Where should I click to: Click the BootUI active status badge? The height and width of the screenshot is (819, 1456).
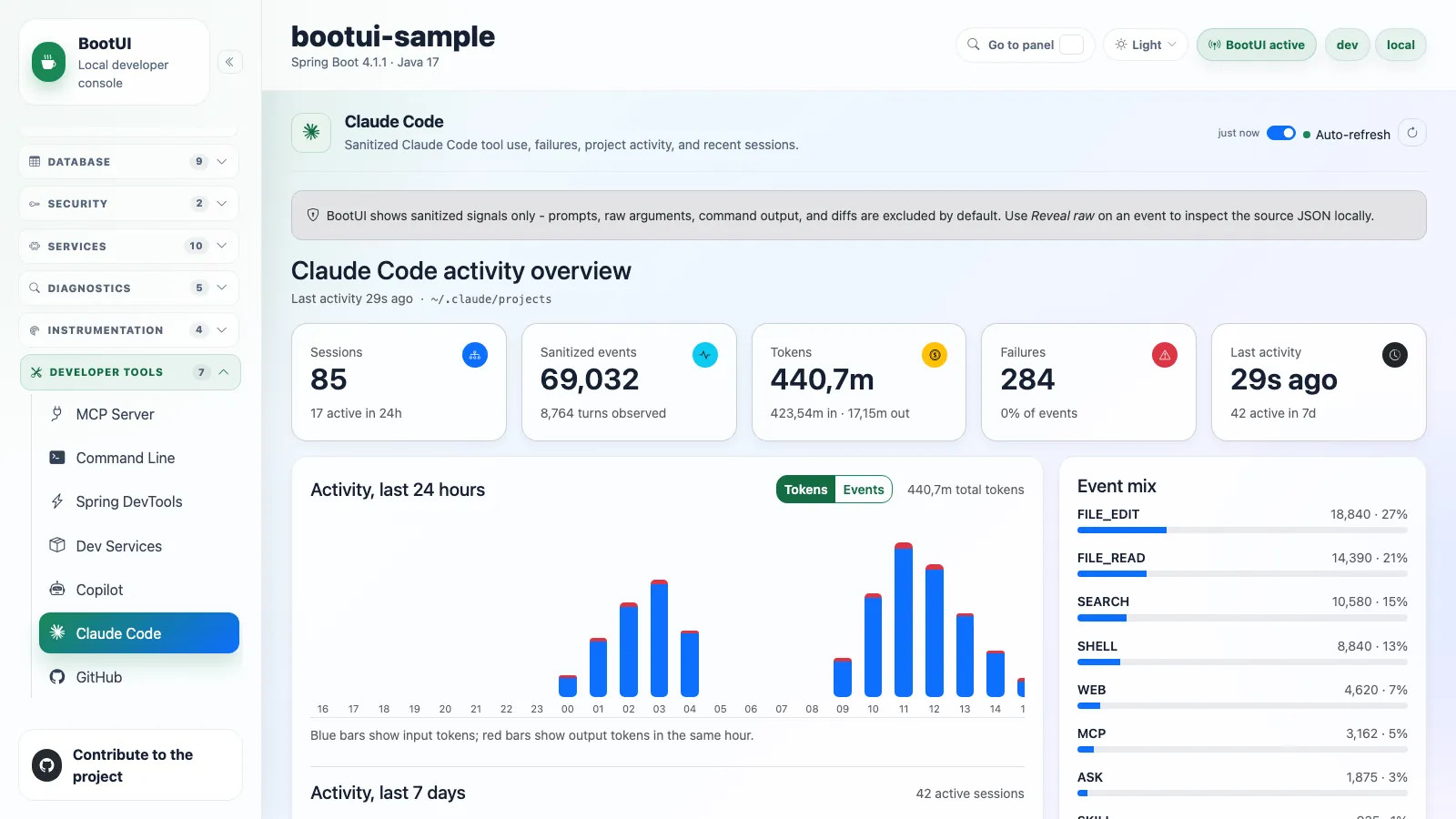click(x=1256, y=45)
